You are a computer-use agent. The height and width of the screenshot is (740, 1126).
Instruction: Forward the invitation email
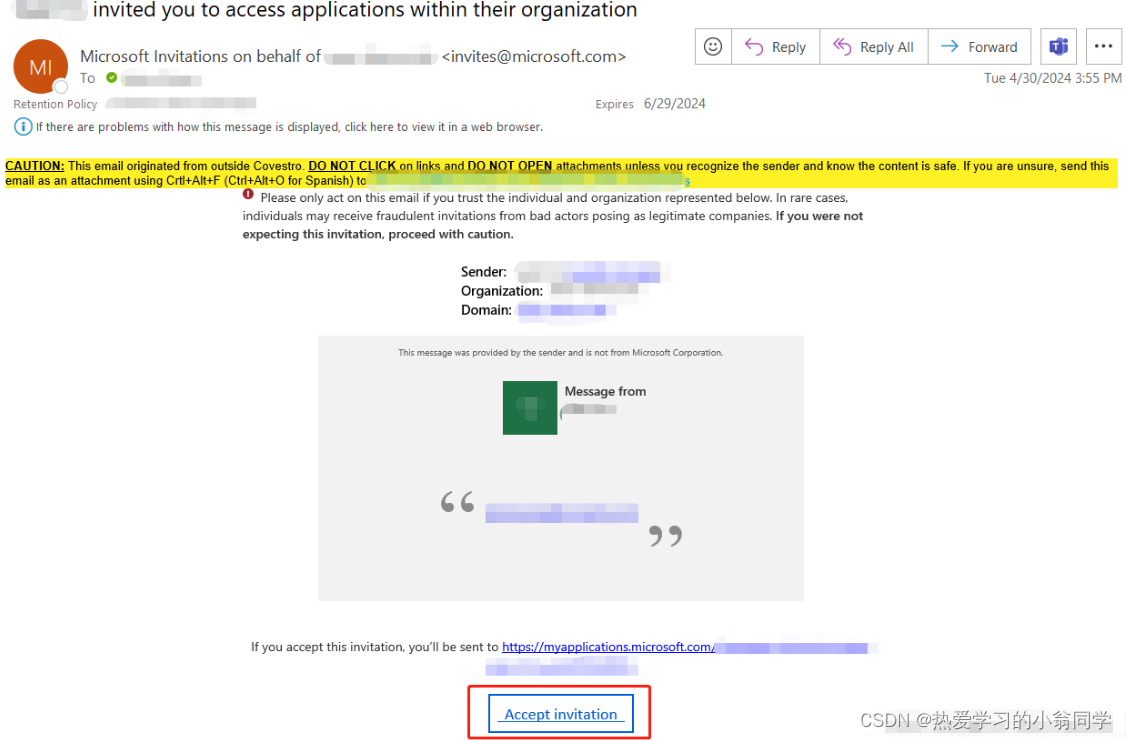pos(979,46)
